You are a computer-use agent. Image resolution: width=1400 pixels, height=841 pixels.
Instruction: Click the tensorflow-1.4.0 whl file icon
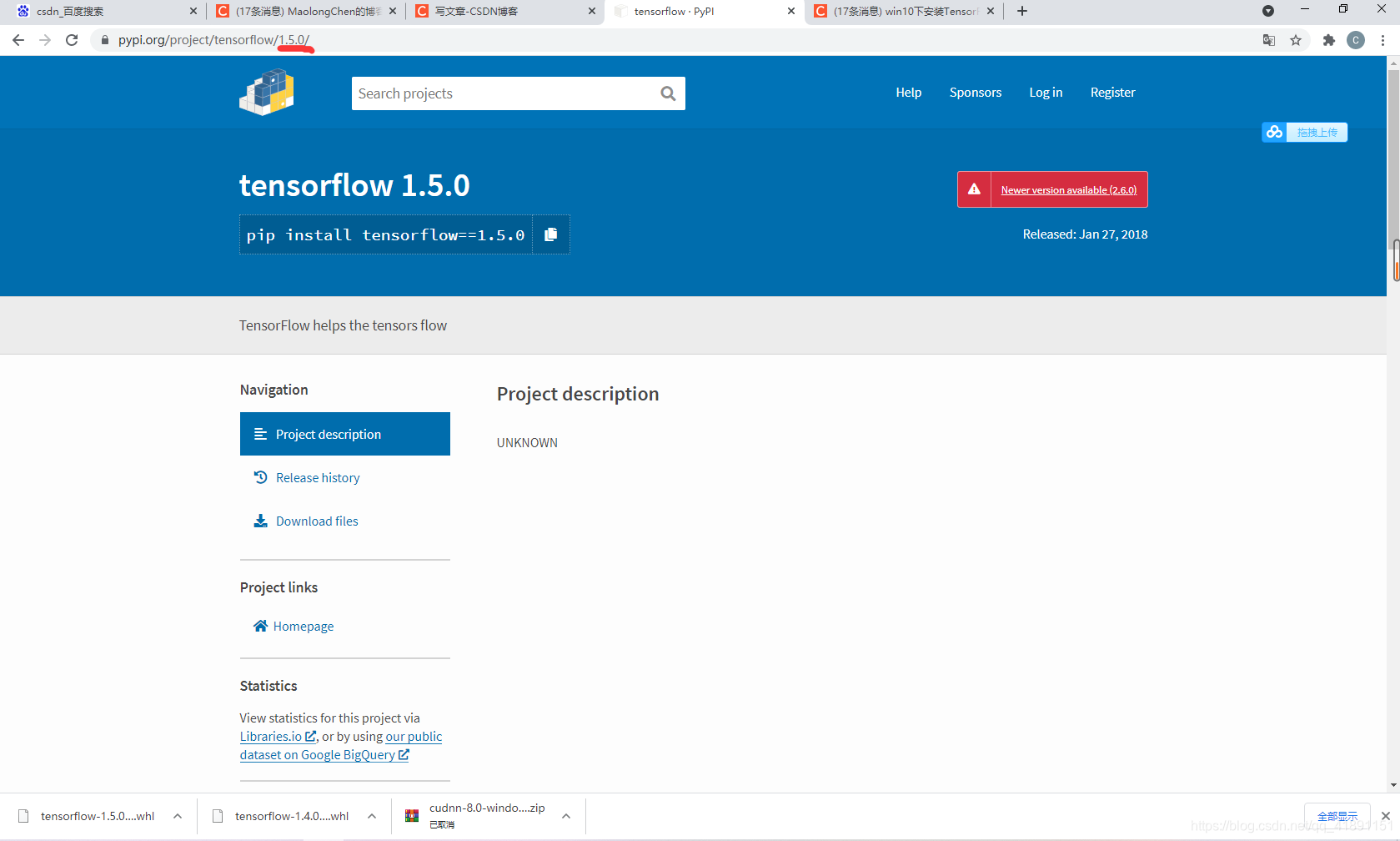click(x=218, y=816)
